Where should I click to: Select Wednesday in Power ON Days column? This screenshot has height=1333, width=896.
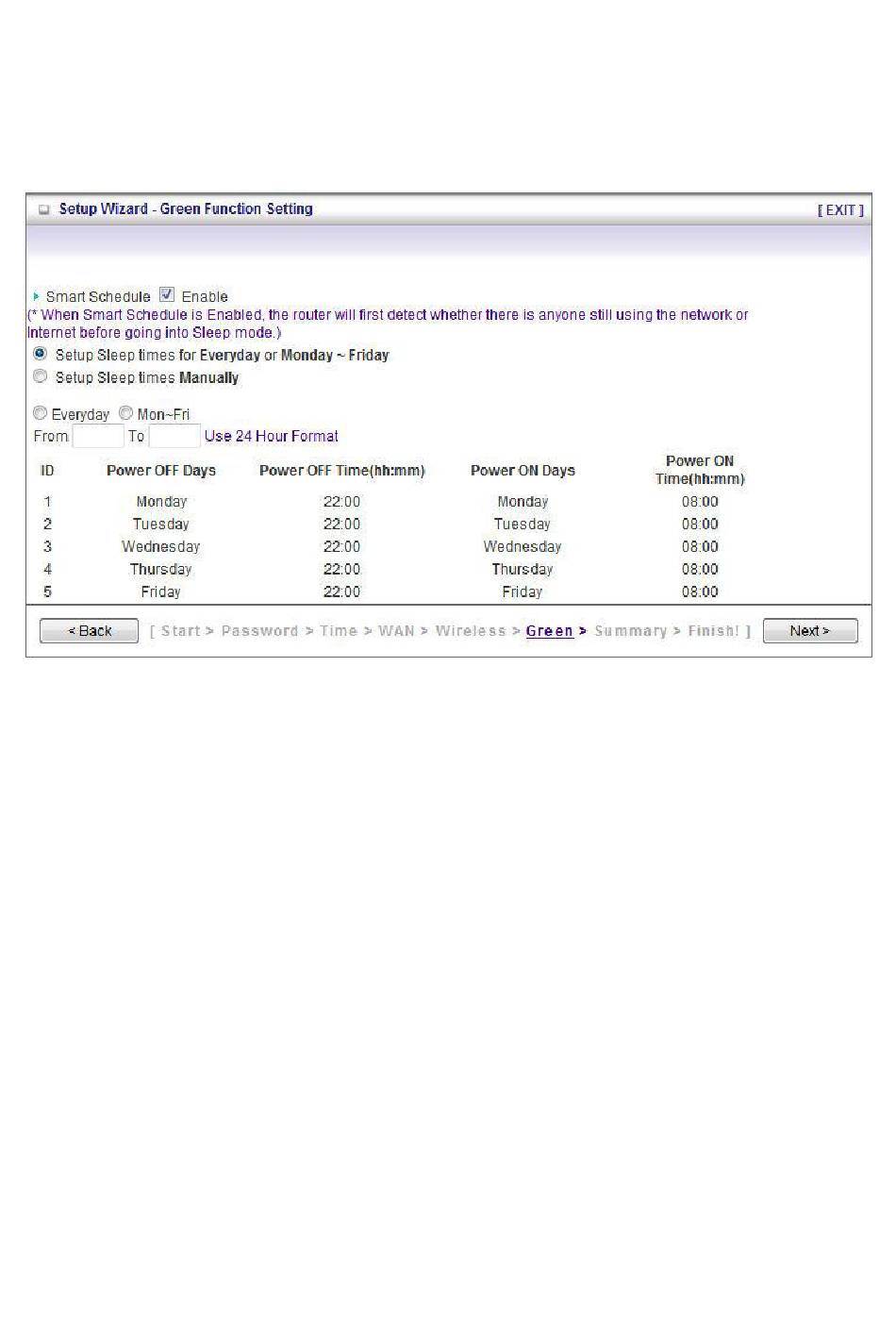(x=523, y=547)
